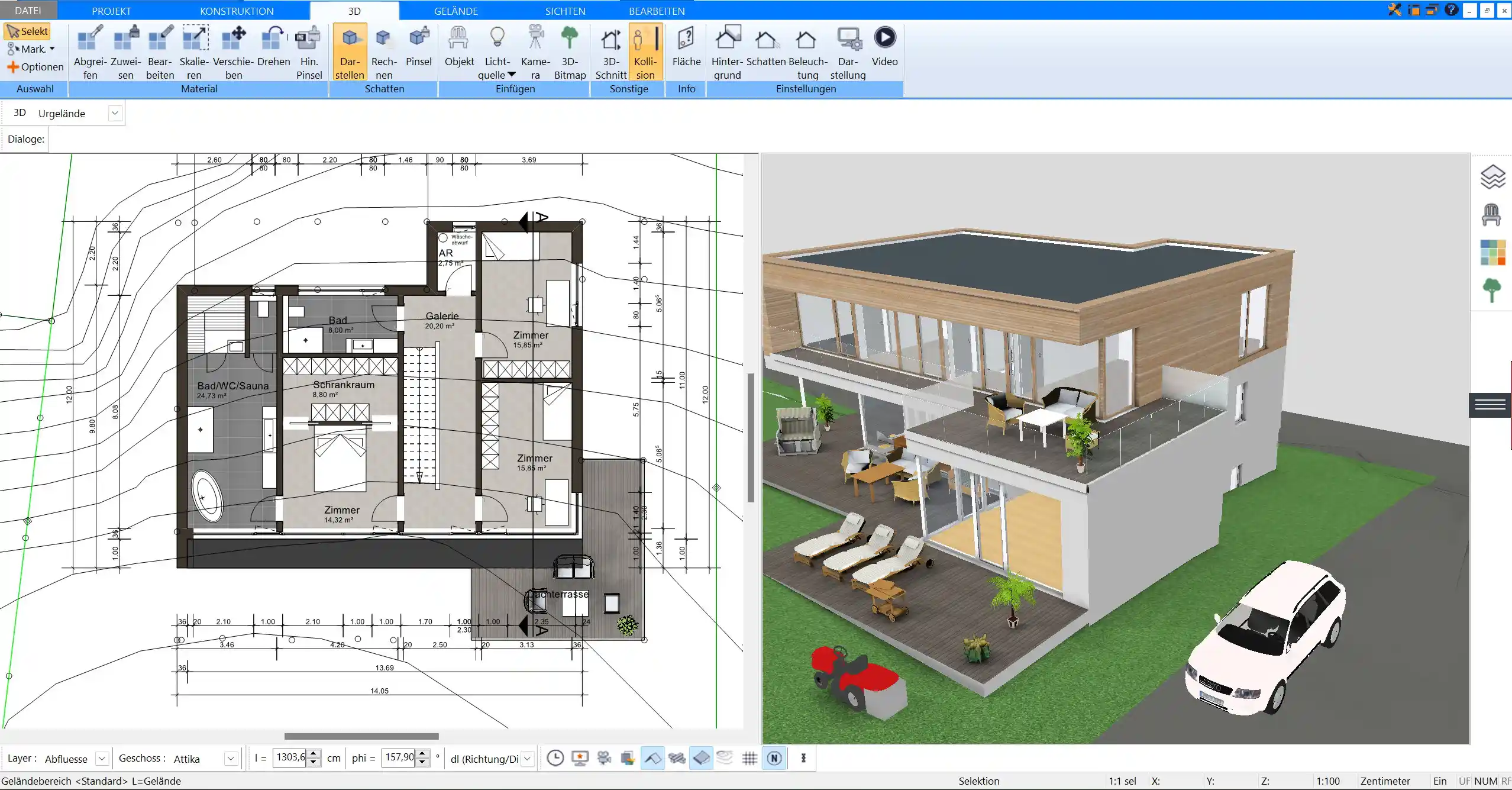Screen dimensions: 1512x790
Task: Click the Optionen button
Action: click(35, 67)
